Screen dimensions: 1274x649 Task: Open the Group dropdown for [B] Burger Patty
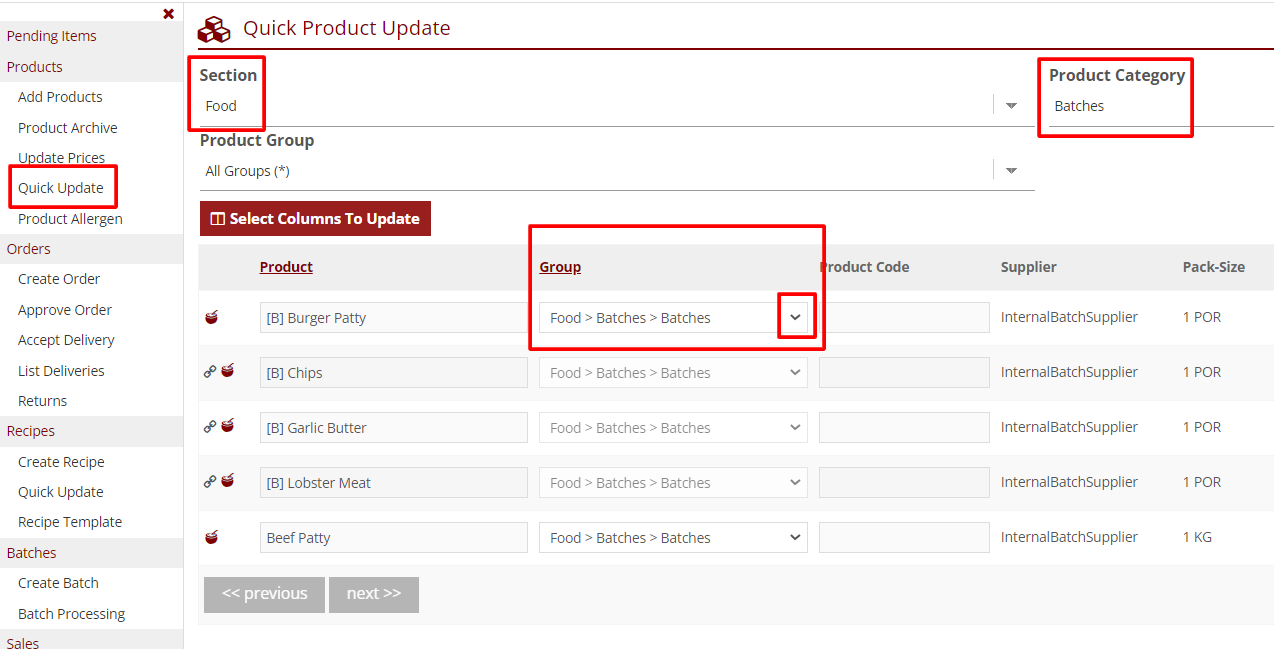click(x=795, y=318)
